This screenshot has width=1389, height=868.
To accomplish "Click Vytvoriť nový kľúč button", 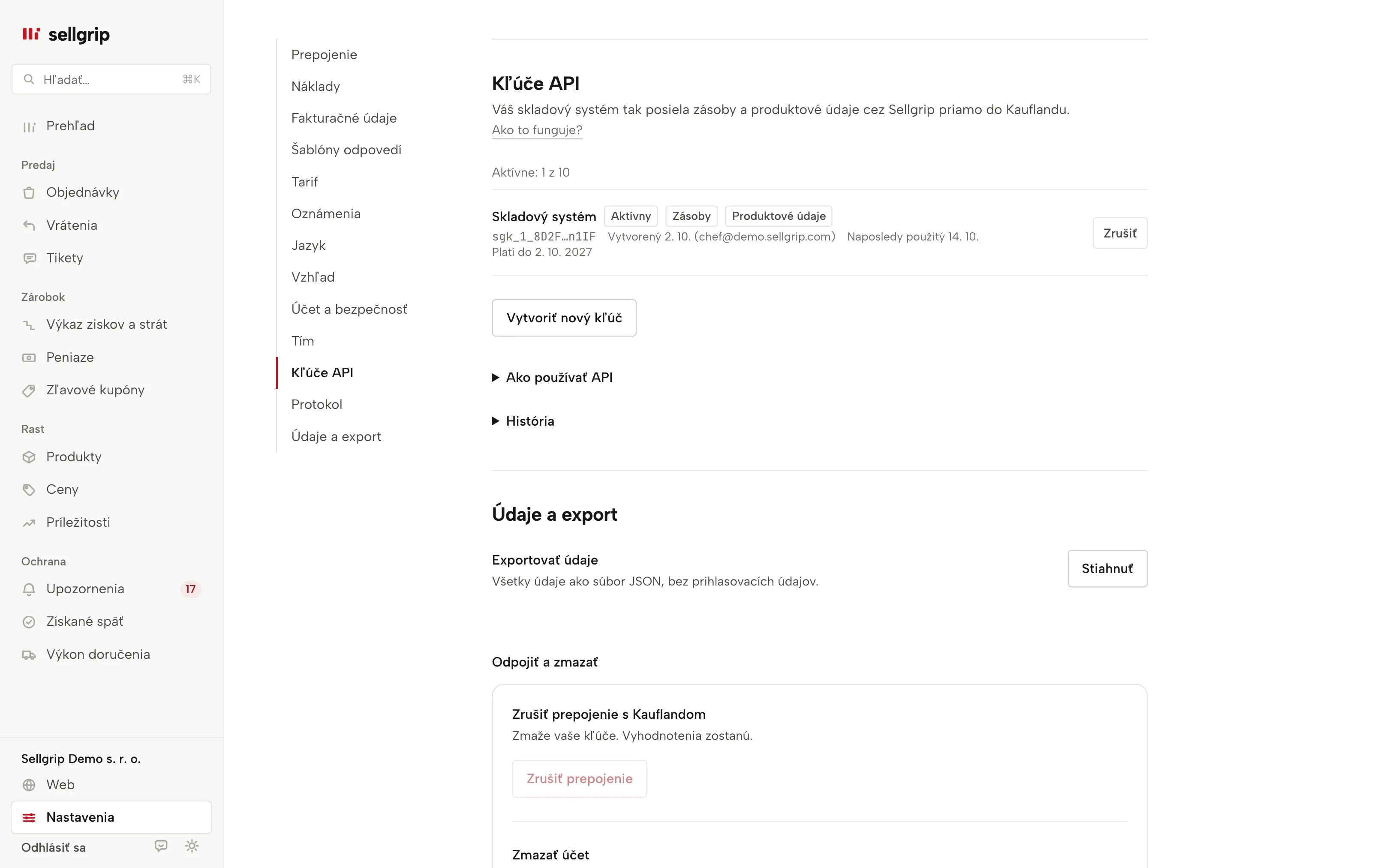I will coord(564,318).
